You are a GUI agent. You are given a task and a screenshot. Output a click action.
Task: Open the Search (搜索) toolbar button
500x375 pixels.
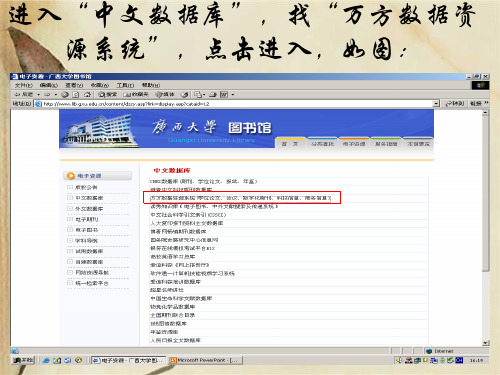pyautogui.click(x=108, y=95)
